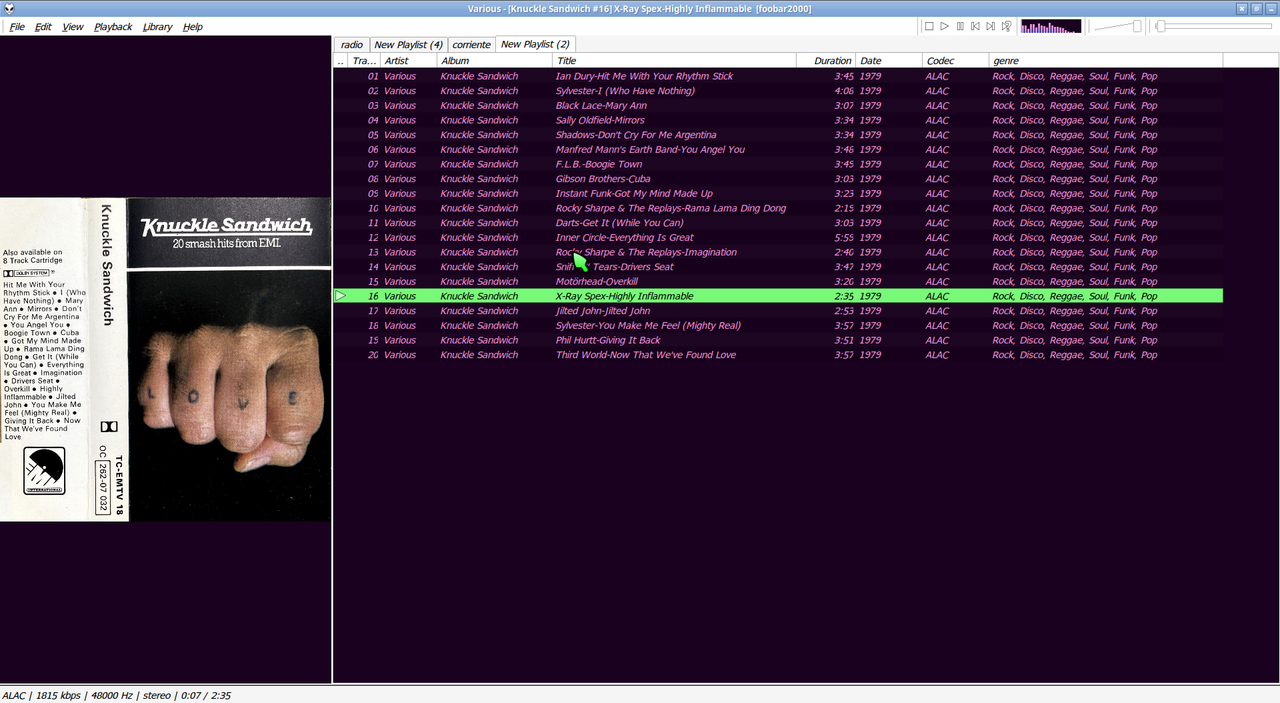The height and width of the screenshot is (703, 1280).
Task: Switch to New Playlist (4) tab
Action: click(x=408, y=44)
